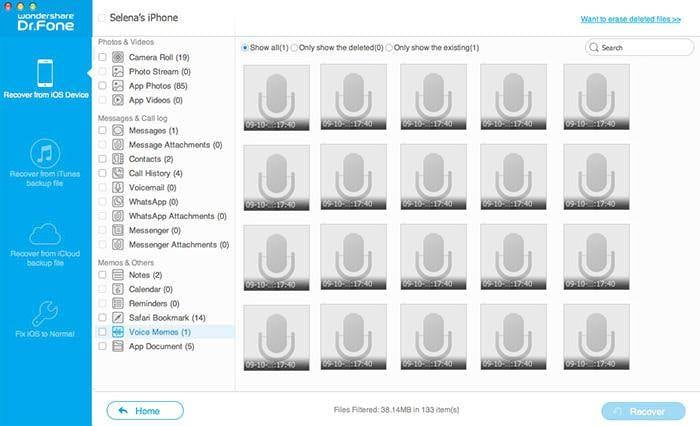Focus the Search field

pos(639,47)
